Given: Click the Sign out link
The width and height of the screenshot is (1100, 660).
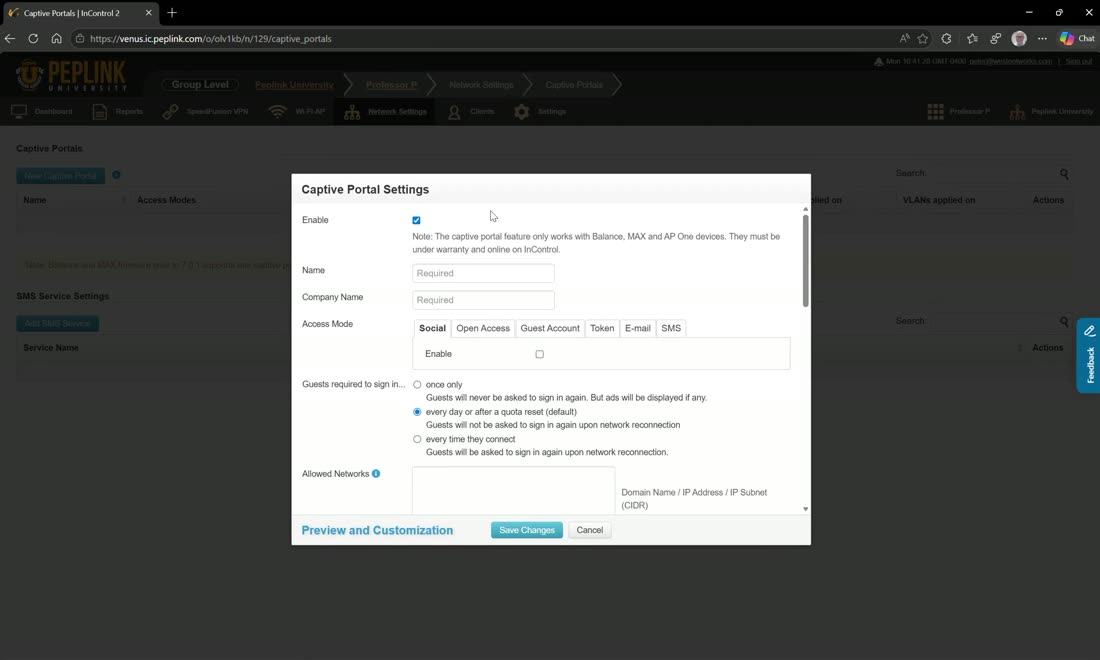Looking at the screenshot, I should point(1078,62).
